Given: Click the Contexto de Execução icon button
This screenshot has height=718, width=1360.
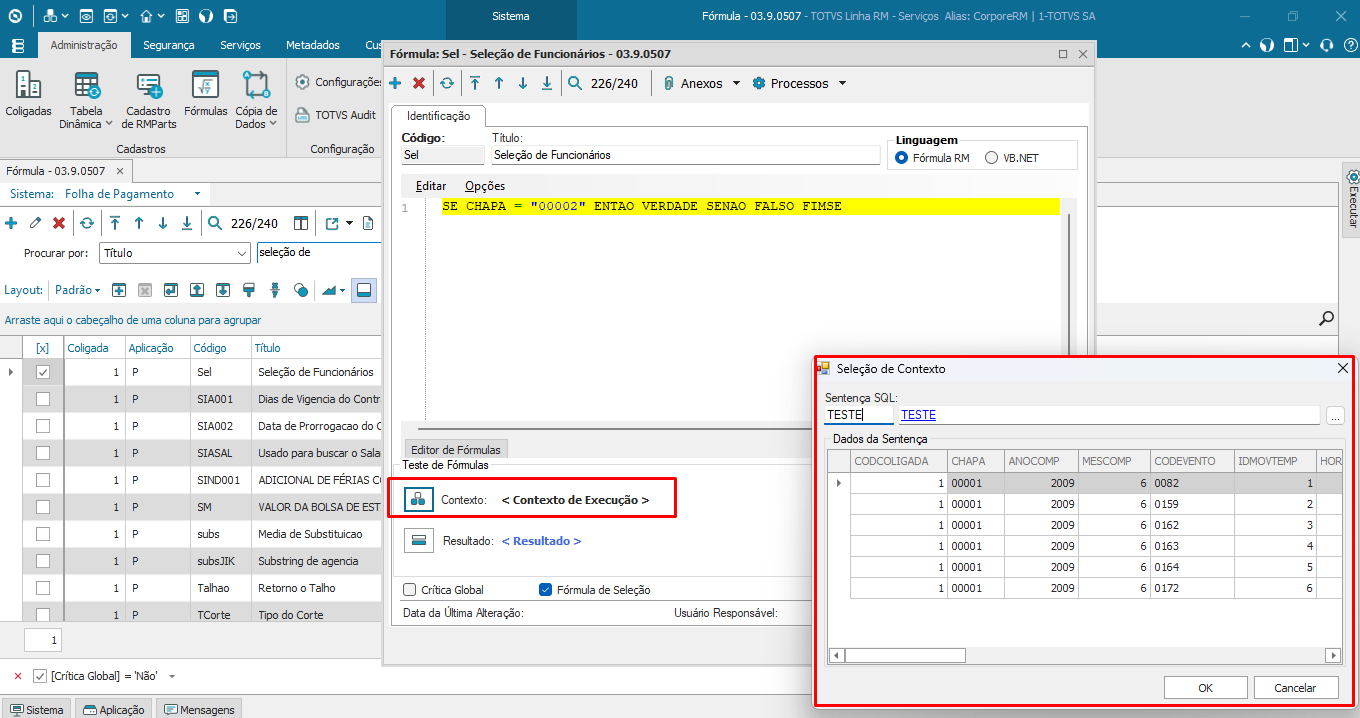Looking at the screenshot, I should (419, 499).
